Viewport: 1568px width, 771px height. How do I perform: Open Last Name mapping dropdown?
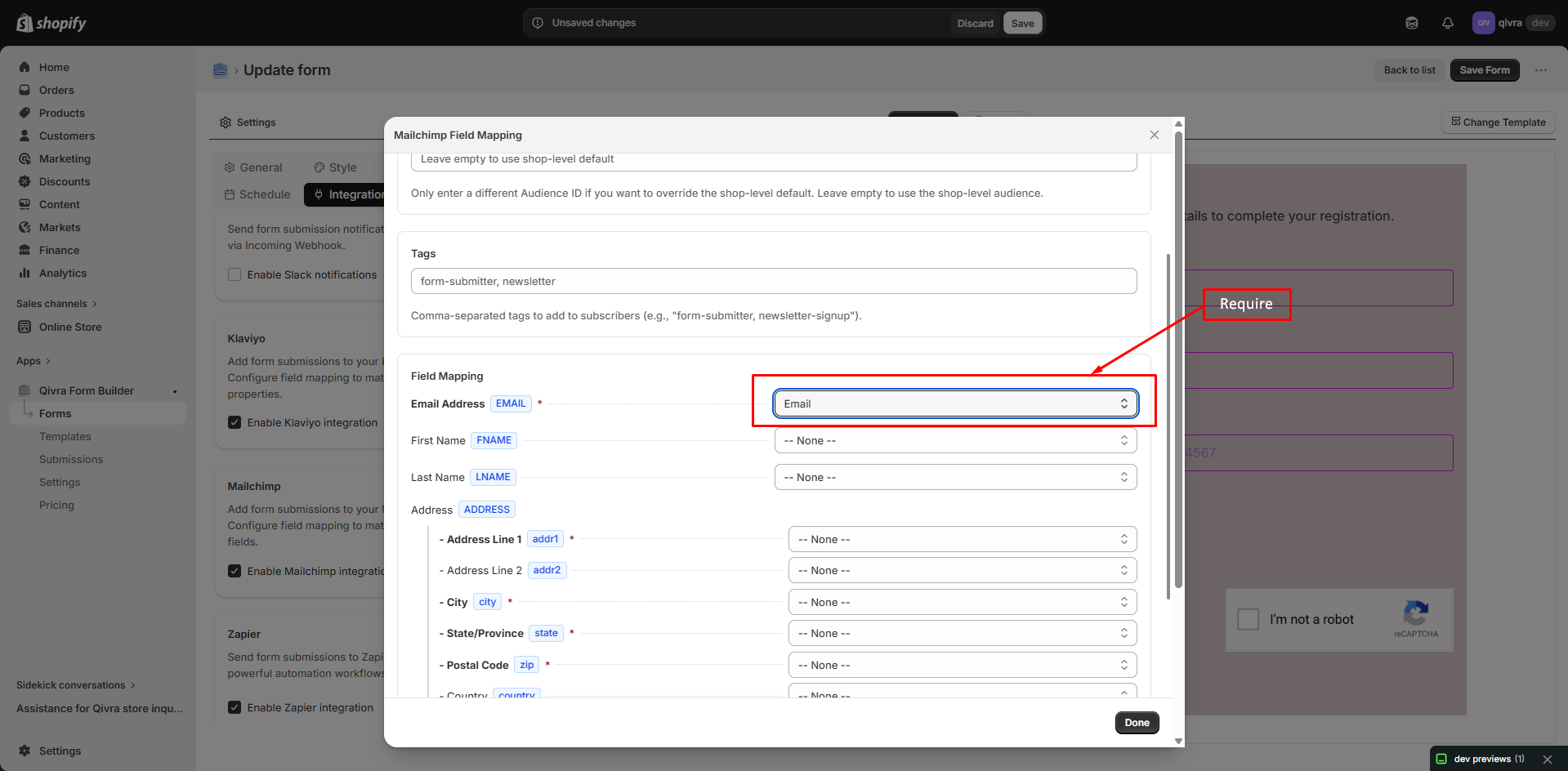(955, 477)
